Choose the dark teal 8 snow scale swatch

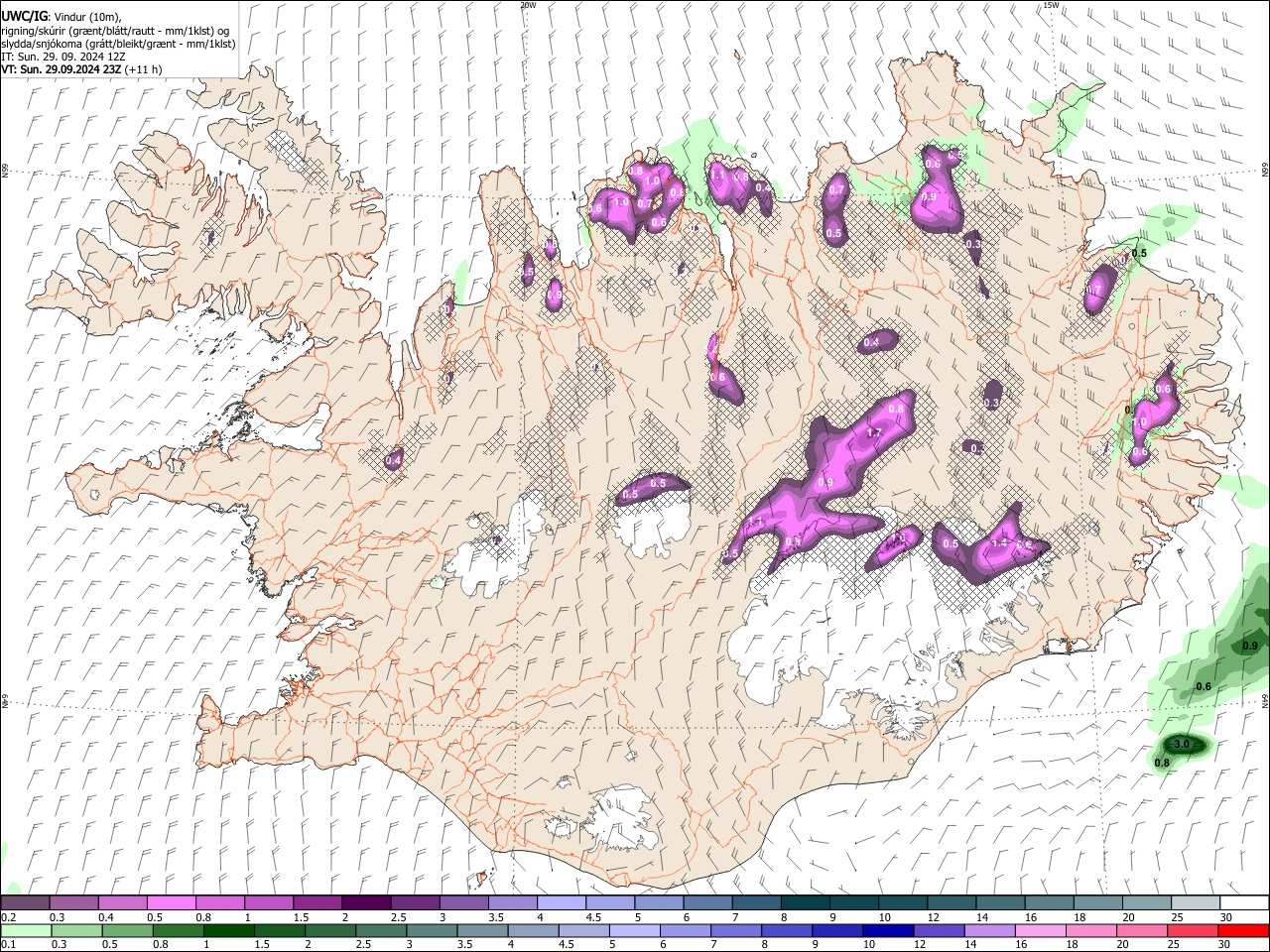(x=805, y=903)
